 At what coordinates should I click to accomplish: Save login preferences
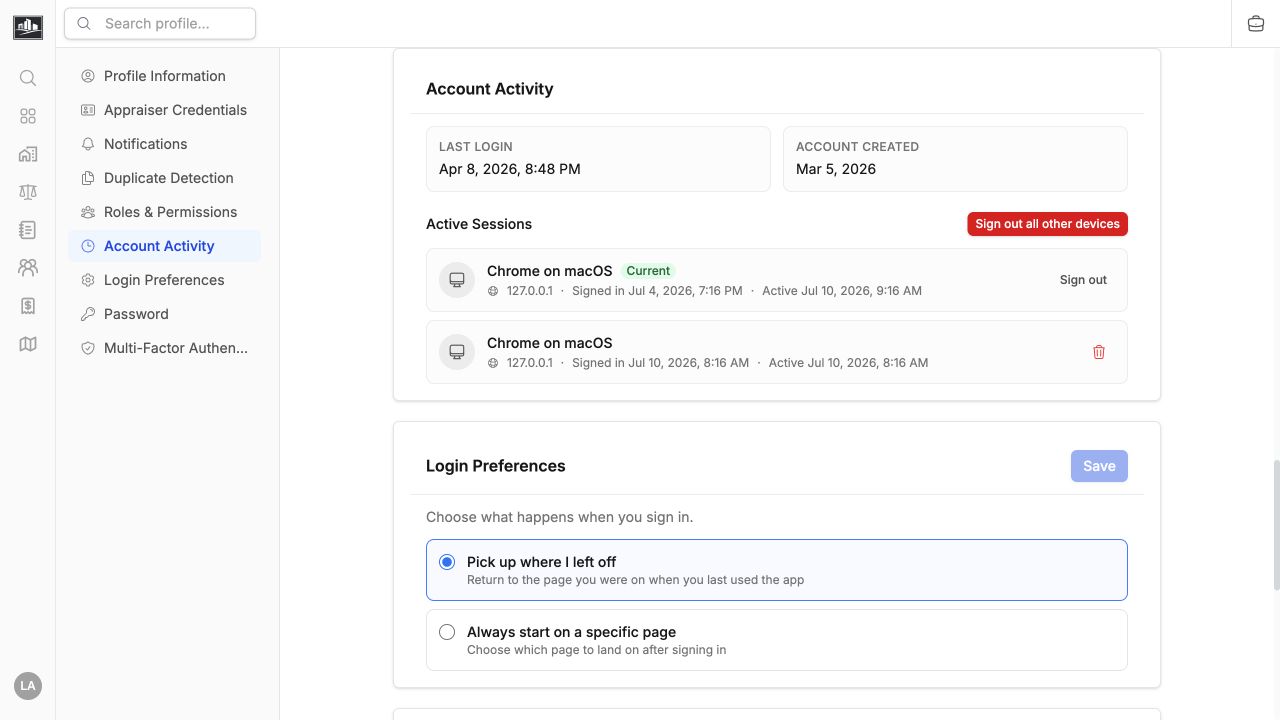[1099, 466]
